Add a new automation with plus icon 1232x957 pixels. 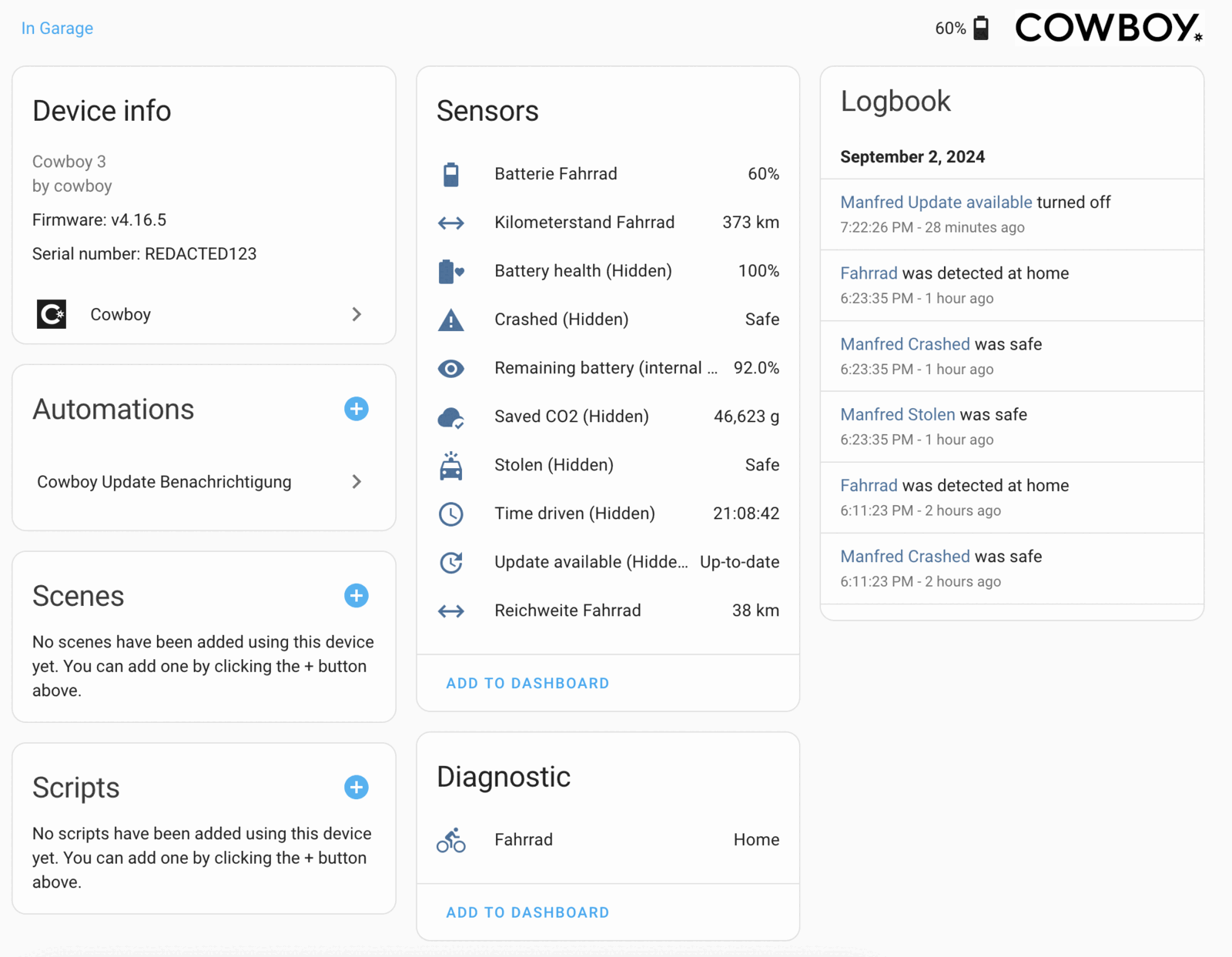tap(356, 409)
